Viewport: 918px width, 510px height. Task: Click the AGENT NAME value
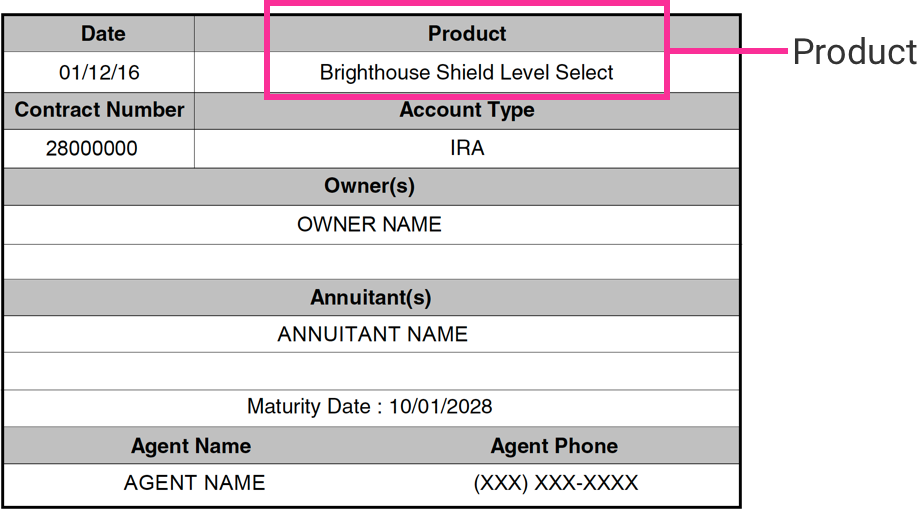(194, 483)
